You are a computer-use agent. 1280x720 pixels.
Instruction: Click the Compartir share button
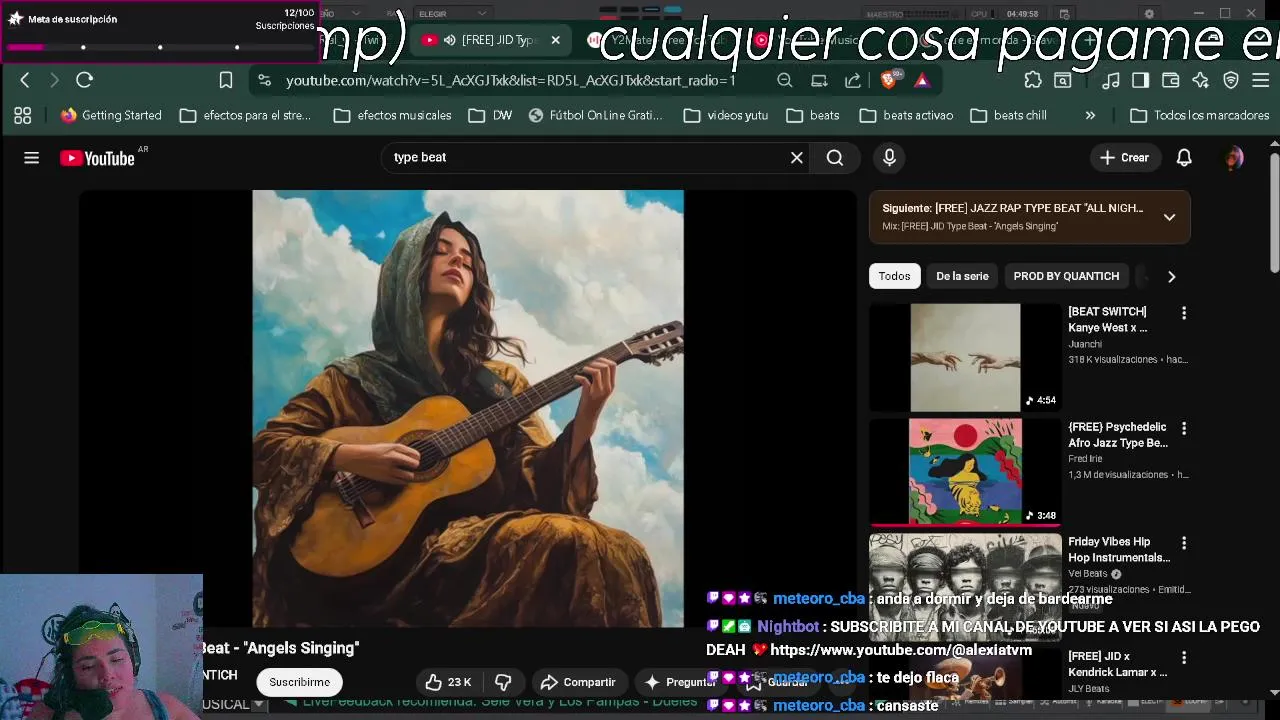[578, 682]
